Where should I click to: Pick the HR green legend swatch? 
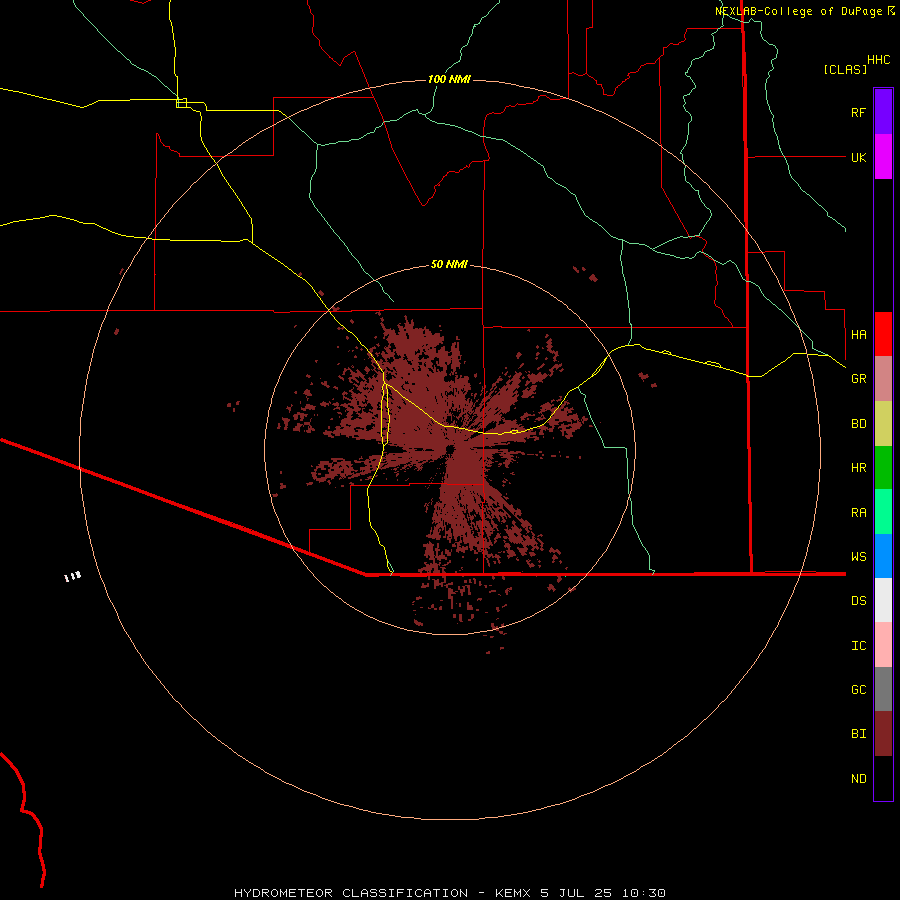(883, 468)
